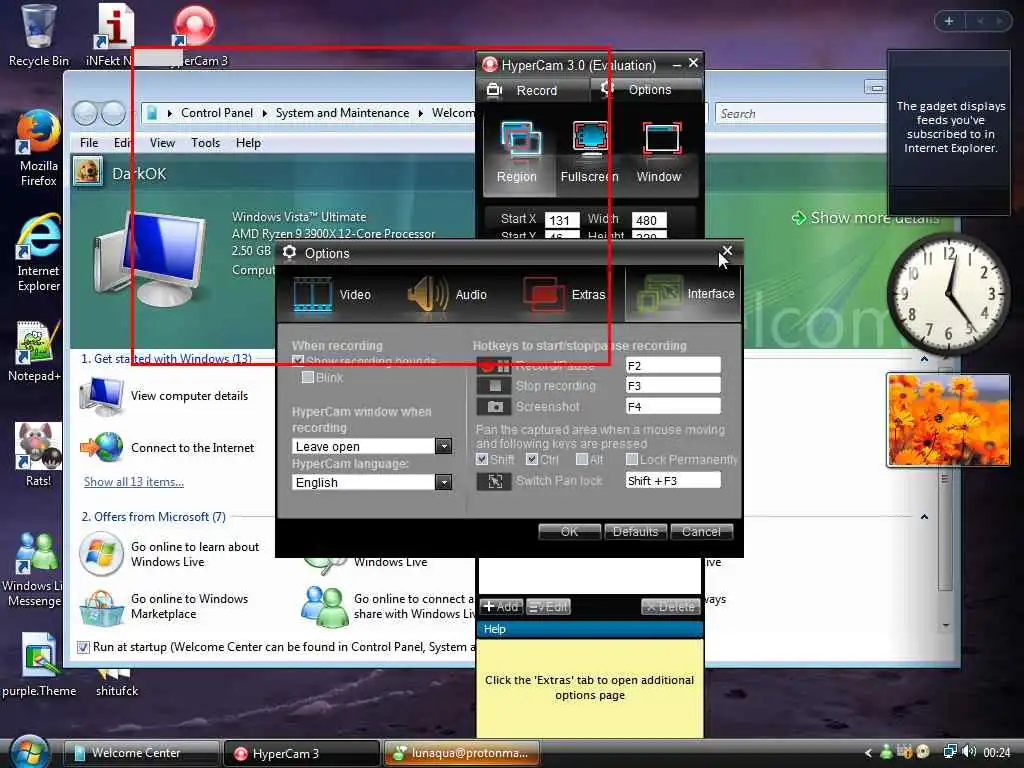Click the Start X value field
Viewport: 1024px width, 768px height.
point(562,220)
